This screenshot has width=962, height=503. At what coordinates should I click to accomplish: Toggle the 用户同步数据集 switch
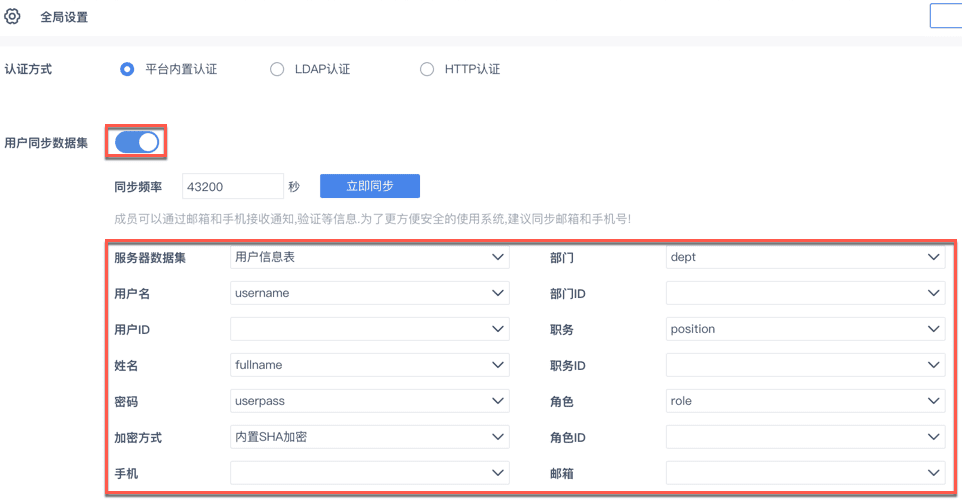[138, 142]
